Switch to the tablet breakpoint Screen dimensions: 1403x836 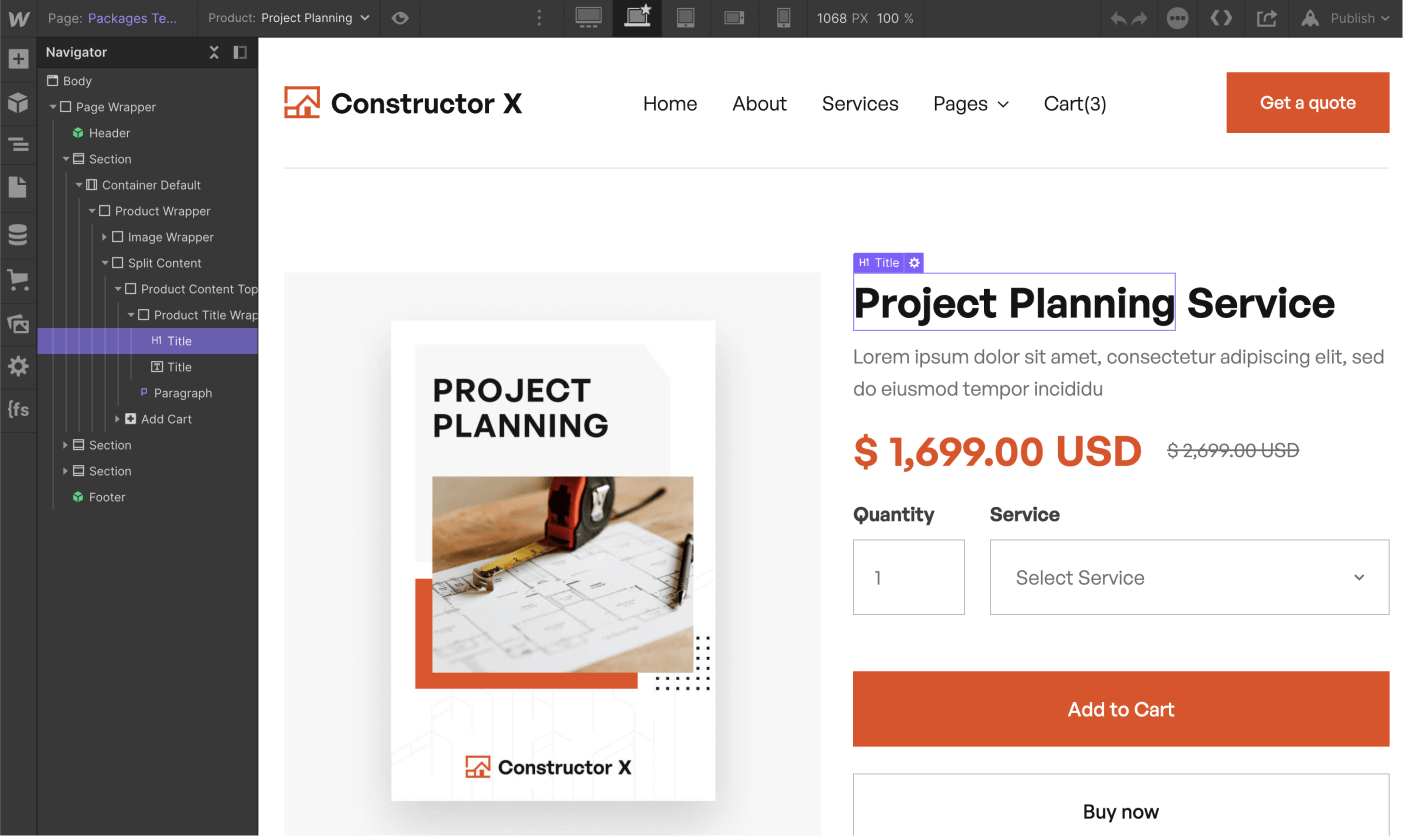[686, 18]
